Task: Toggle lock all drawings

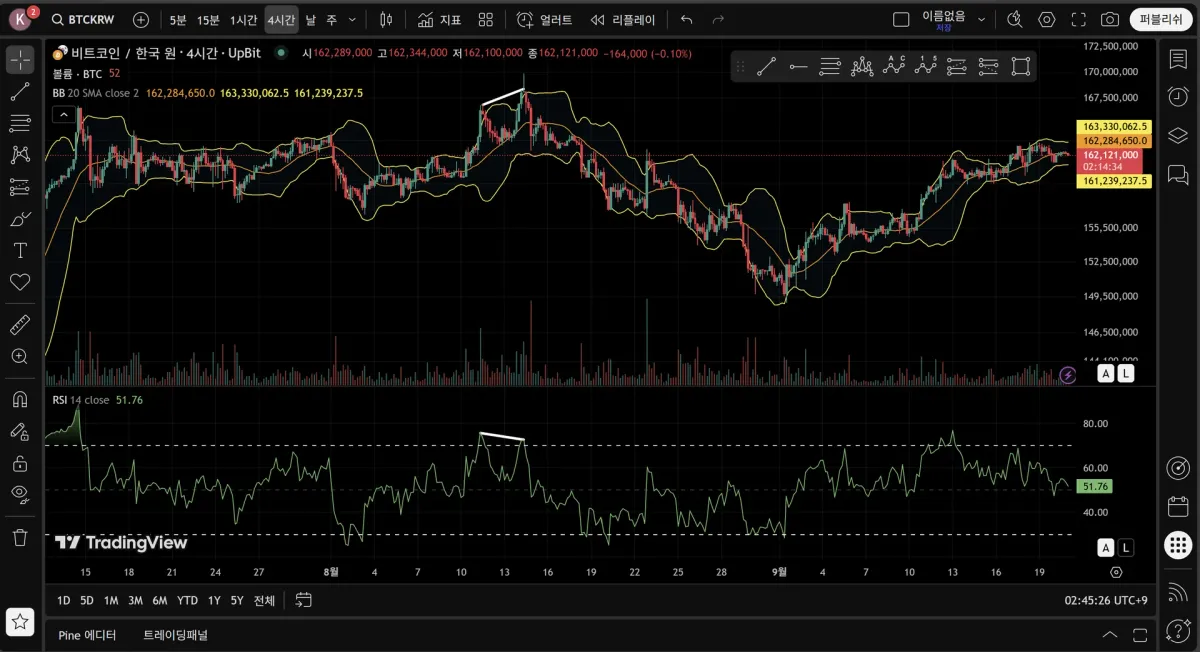Action: (x=20, y=463)
